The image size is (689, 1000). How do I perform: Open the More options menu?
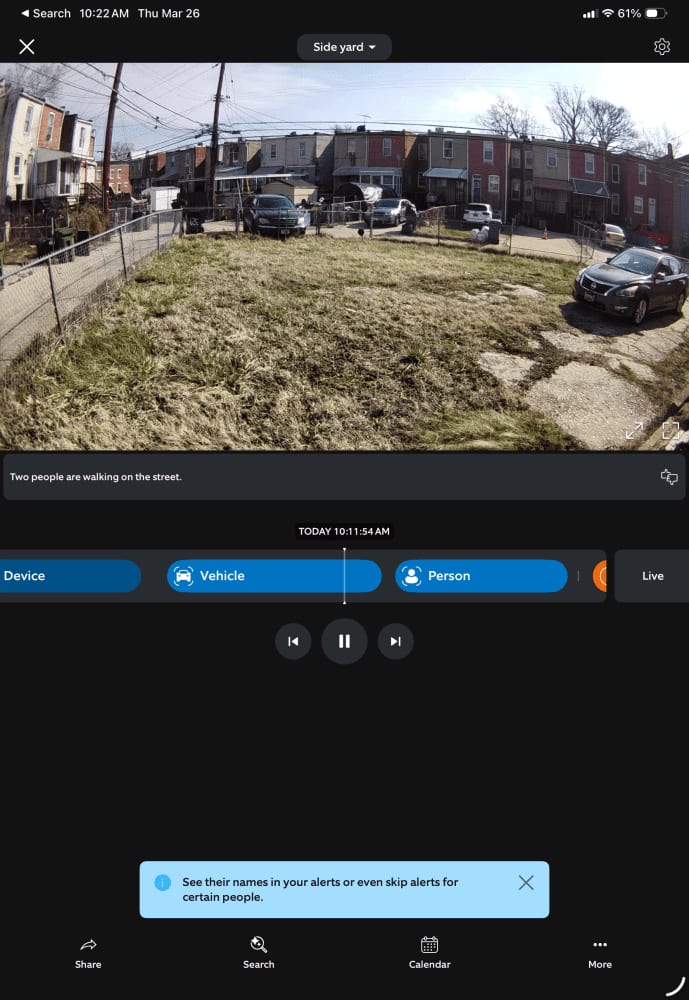coord(600,953)
